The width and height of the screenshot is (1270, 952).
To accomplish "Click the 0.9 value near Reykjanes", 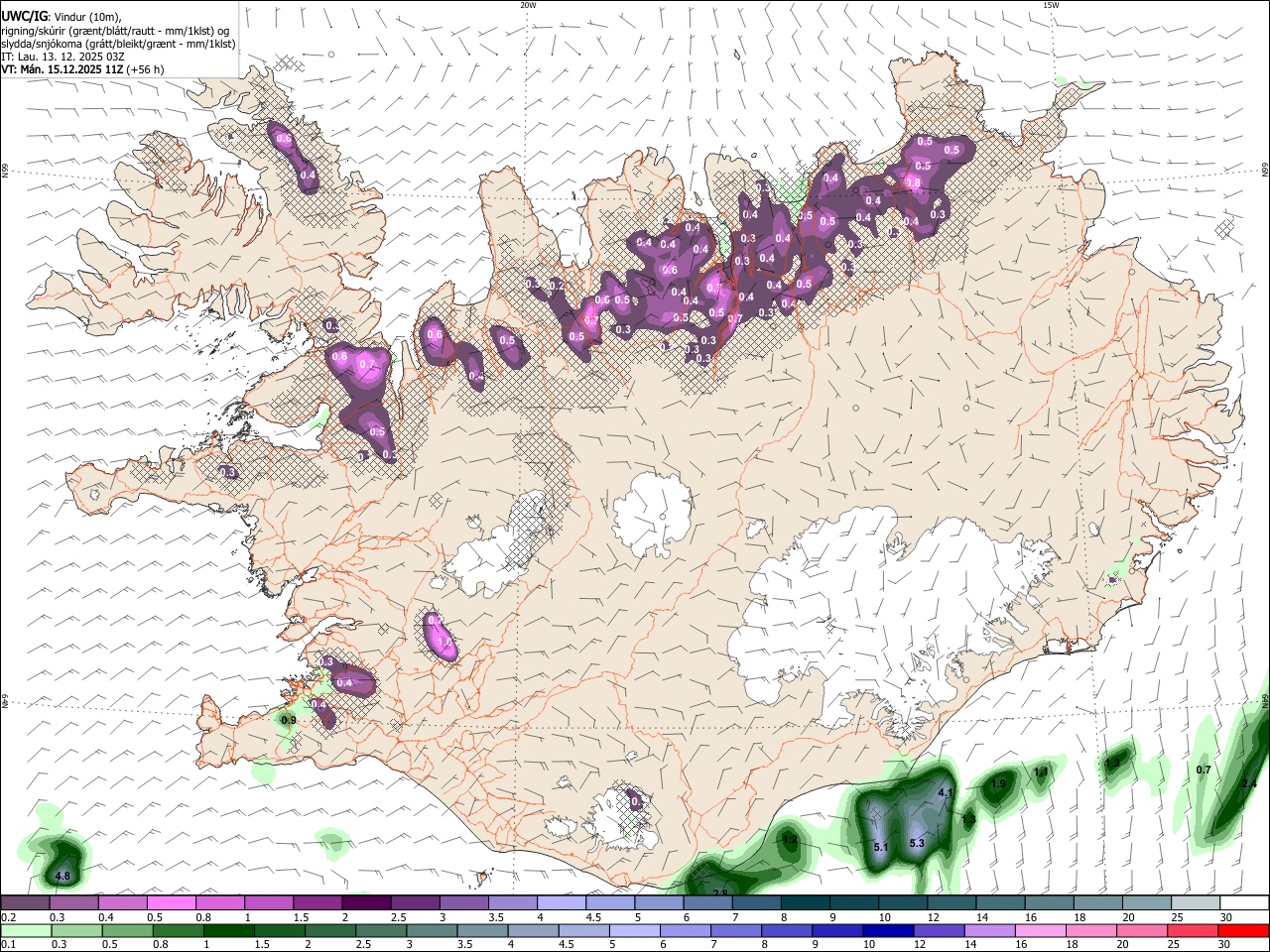I will (289, 720).
